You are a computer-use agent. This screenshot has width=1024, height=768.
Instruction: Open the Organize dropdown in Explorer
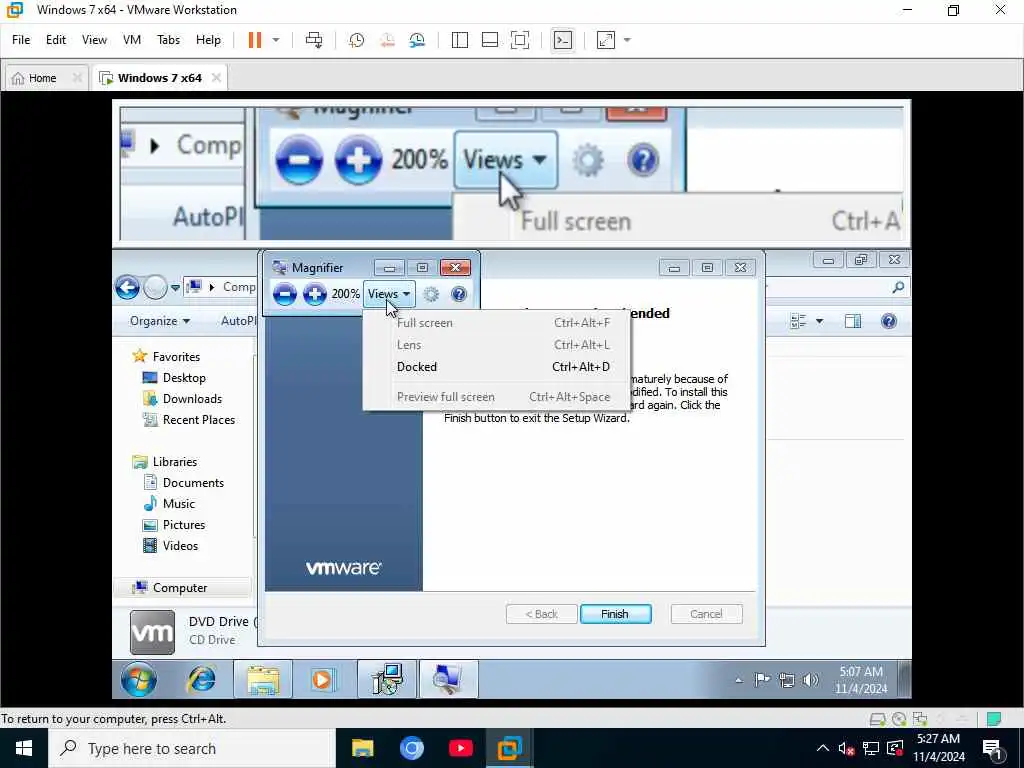pyautogui.click(x=160, y=321)
